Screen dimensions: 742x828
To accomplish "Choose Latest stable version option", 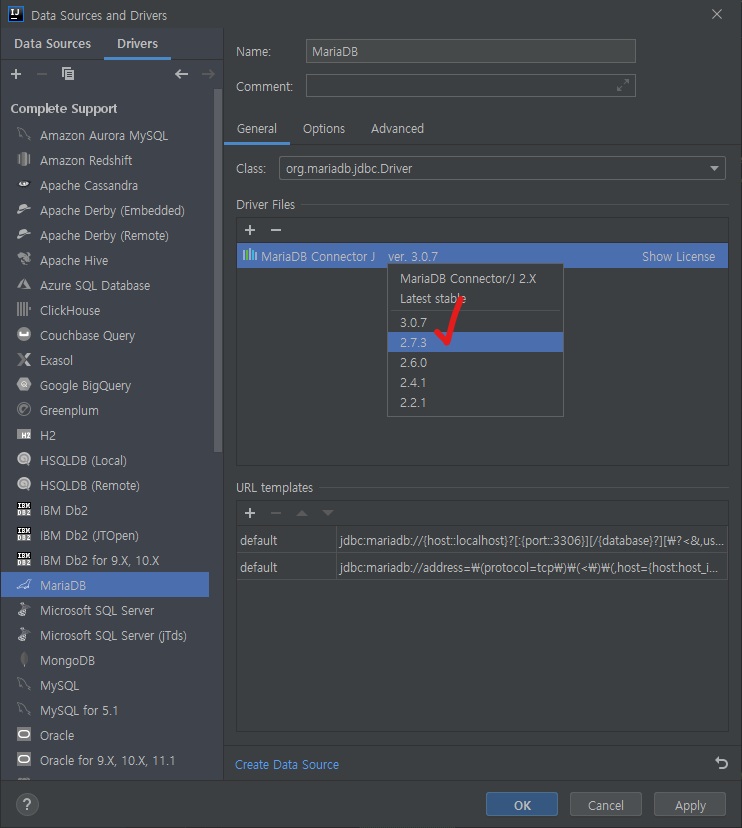I will point(475,299).
